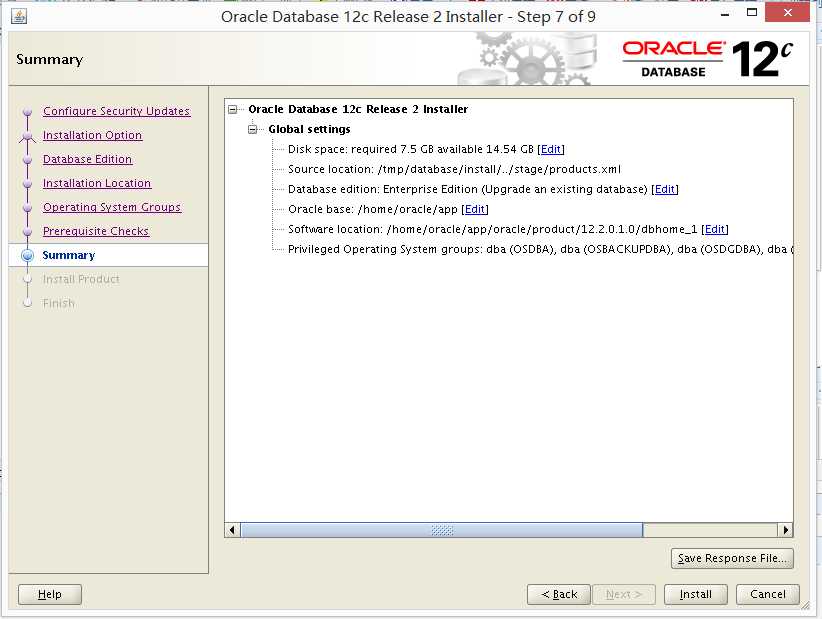
Task: Go to Installation Location step
Action: (x=97, y=183)
